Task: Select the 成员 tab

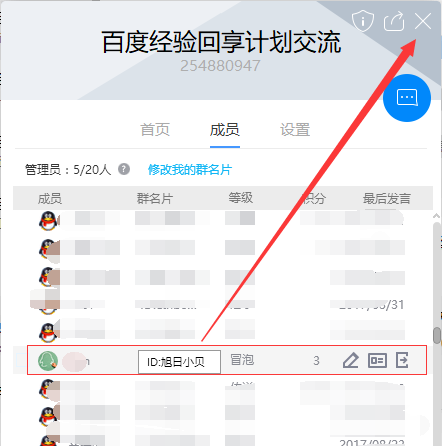Action: tap(225, 130)
